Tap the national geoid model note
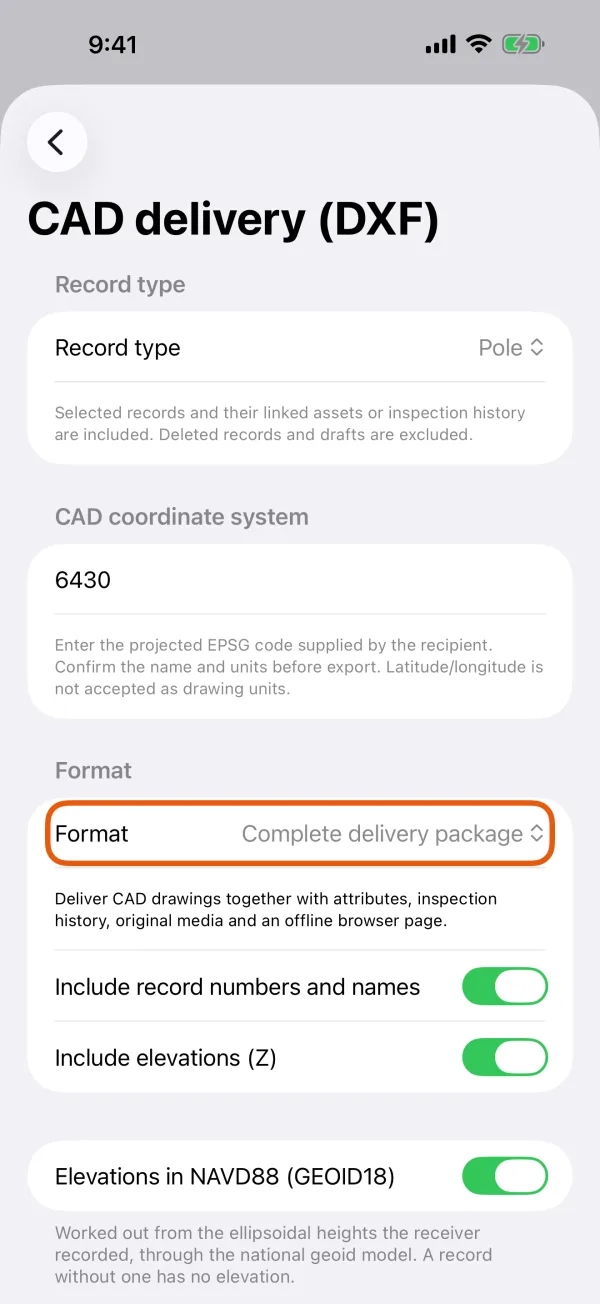This screenshot has width=600, height=1304. tap(274, 1255)
